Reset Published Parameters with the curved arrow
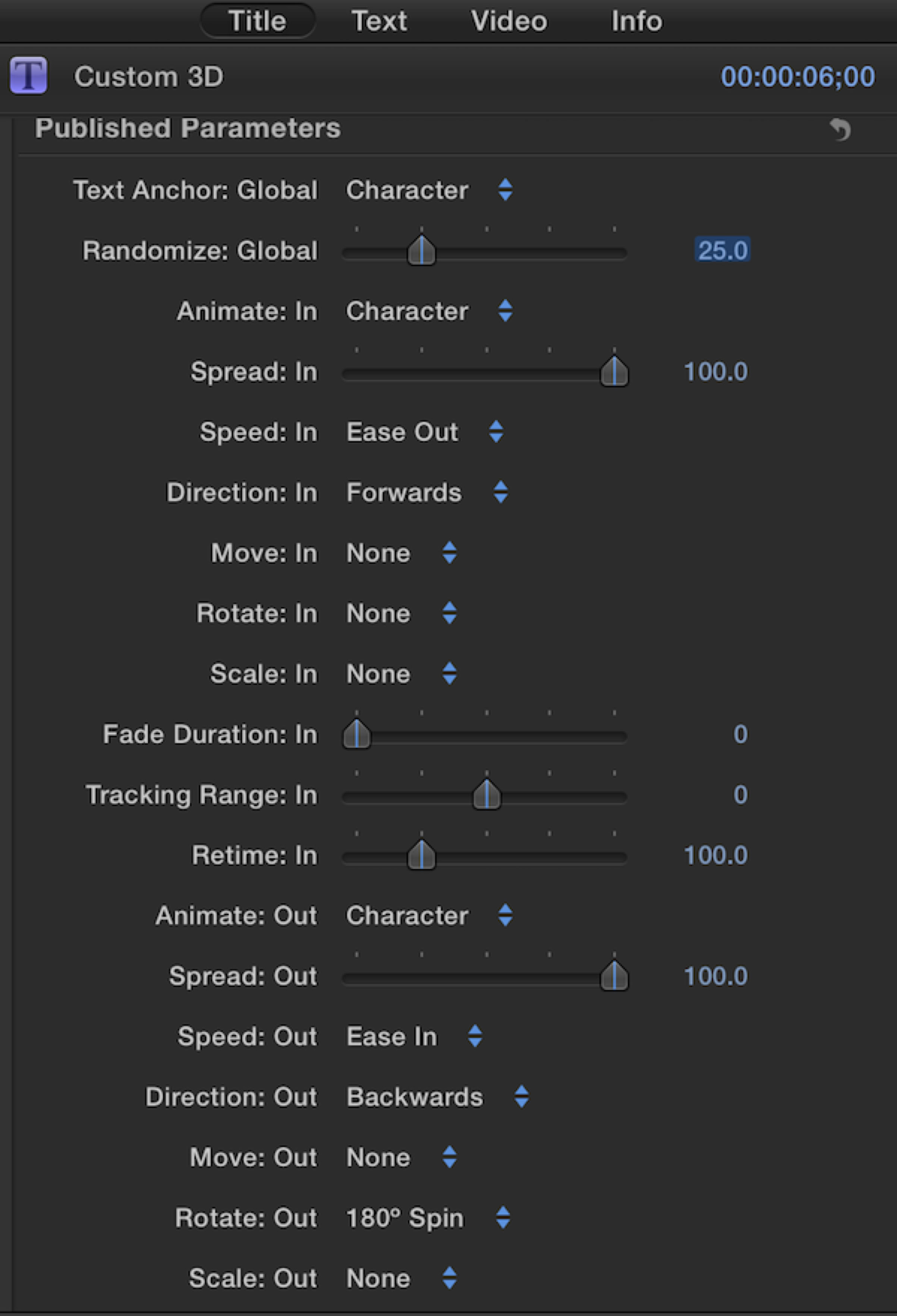Screen dimensions: 897x1316 click(840, 130)
